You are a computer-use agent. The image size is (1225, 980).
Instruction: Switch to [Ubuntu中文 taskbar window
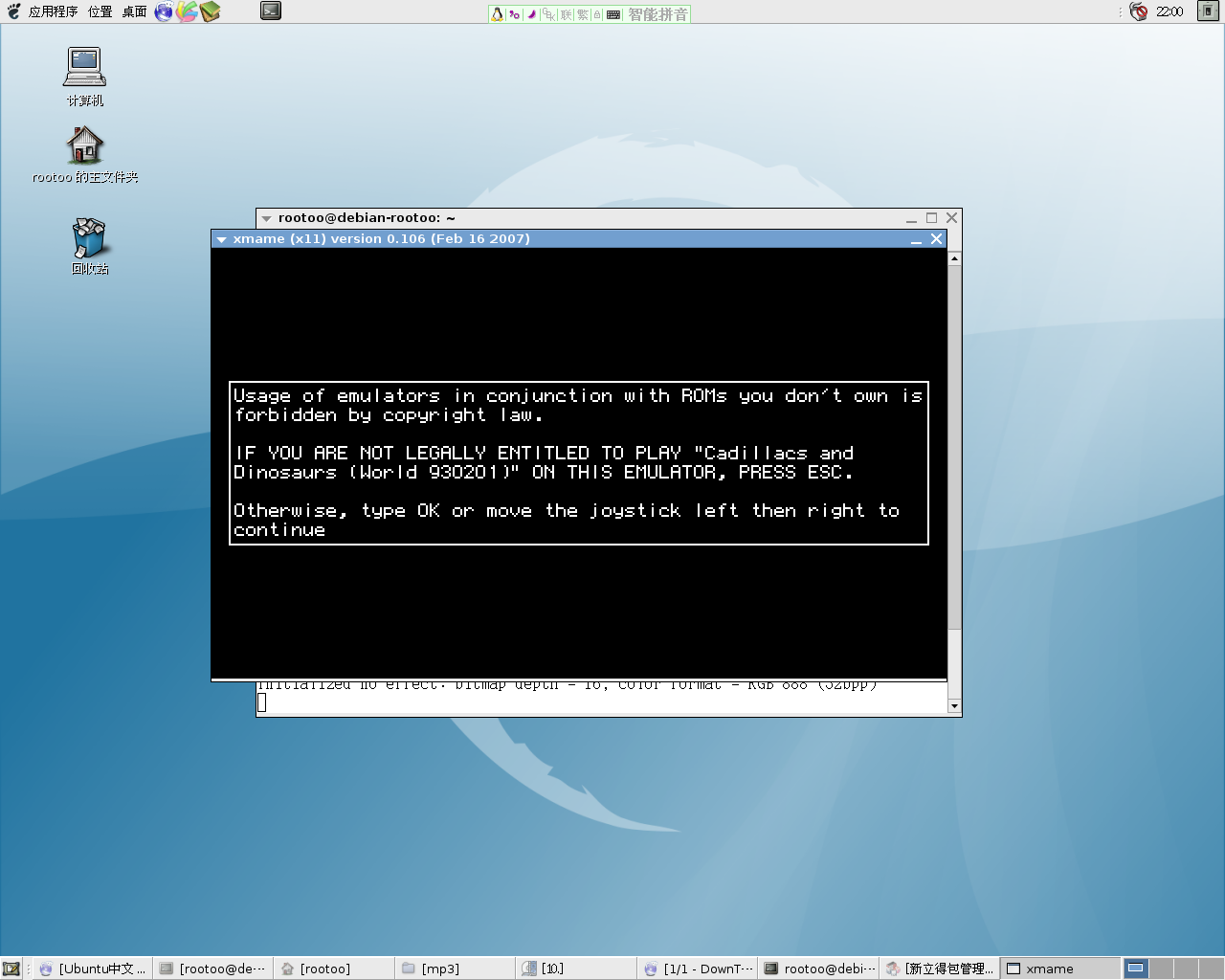pos(92,969)
